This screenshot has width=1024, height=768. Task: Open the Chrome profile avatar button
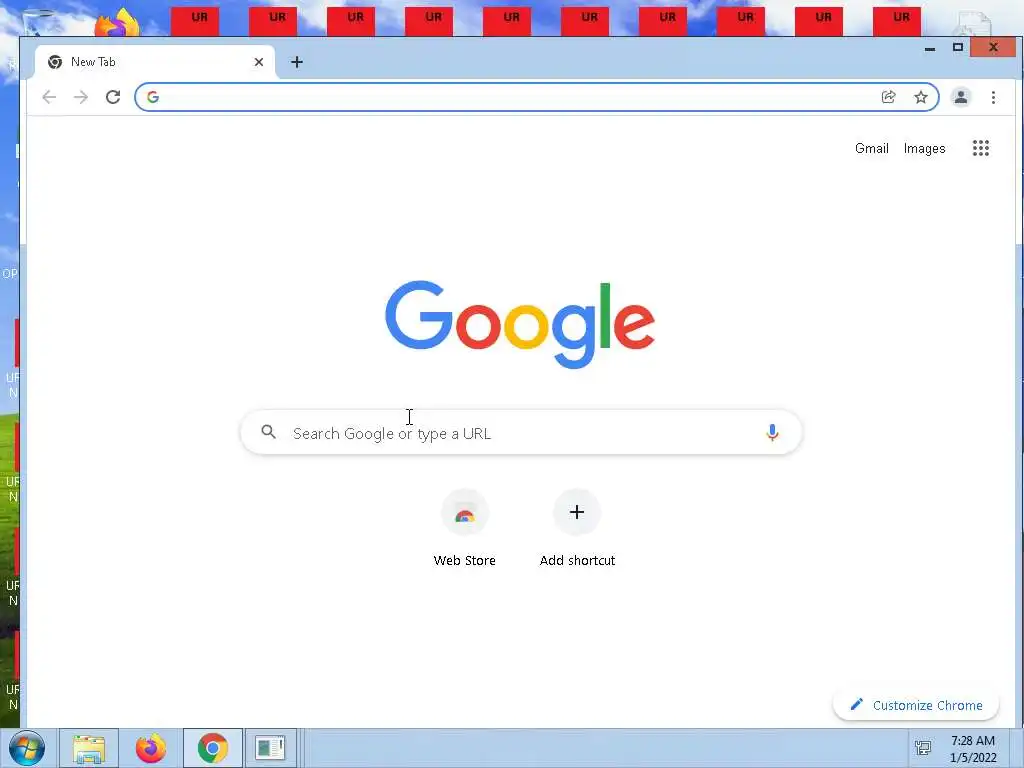point(961,97)
